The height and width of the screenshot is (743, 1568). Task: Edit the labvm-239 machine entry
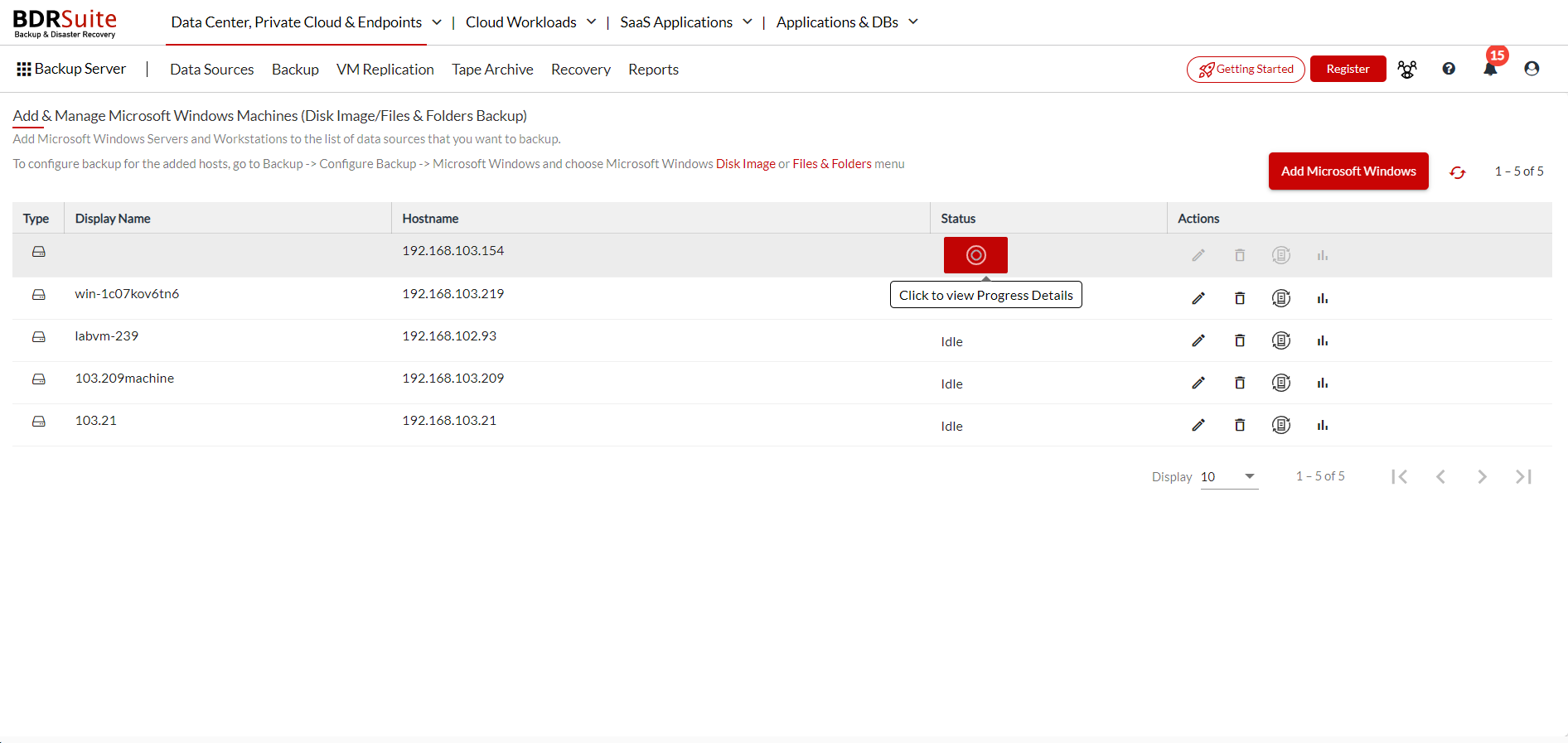click(1198, 340)
